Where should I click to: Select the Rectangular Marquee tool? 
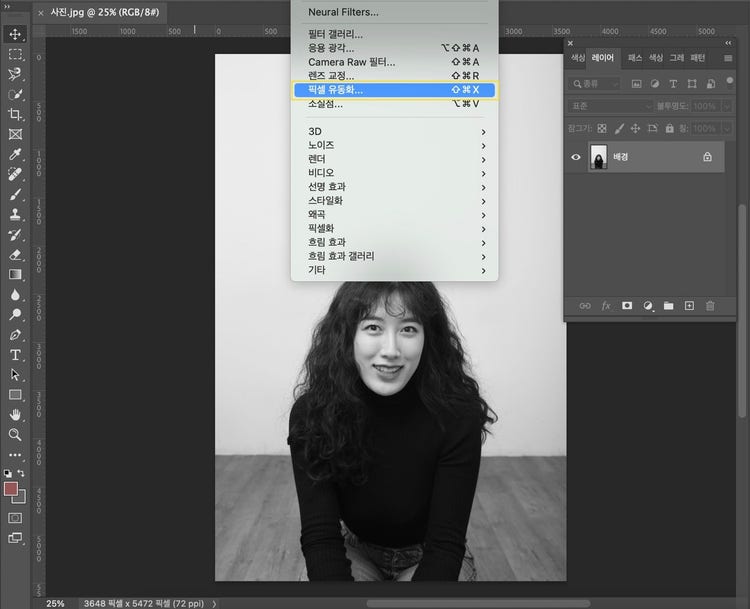(x=15, y=54)
